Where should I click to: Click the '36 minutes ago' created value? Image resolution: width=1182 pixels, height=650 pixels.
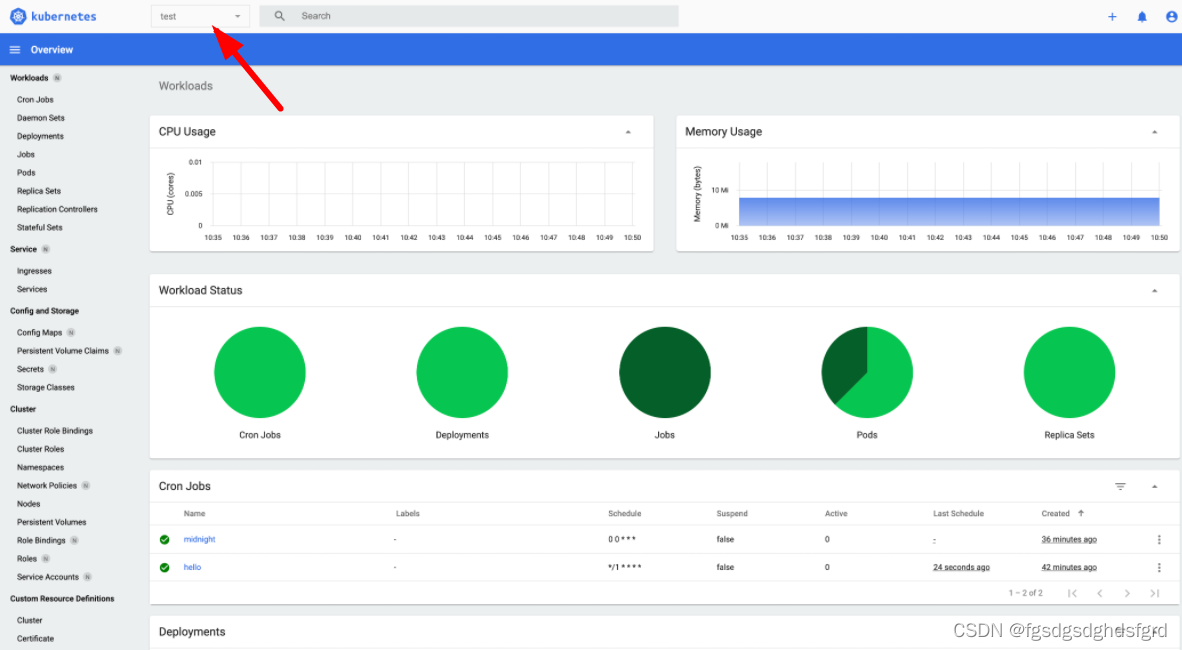pos(1069,539)
